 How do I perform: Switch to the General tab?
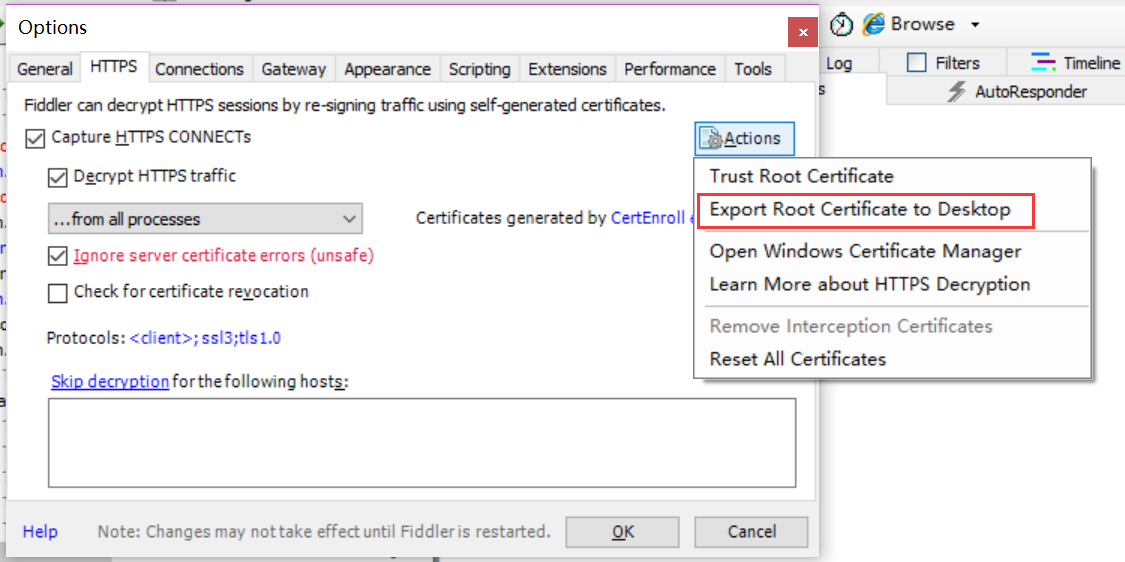point(44,69)
